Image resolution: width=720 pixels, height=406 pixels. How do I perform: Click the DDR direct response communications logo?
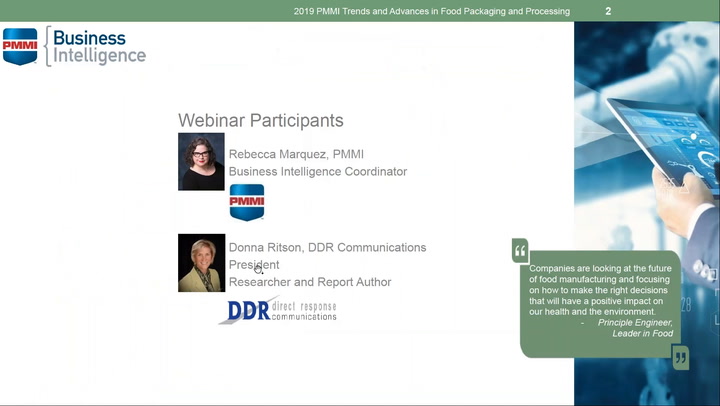[277, 310]
